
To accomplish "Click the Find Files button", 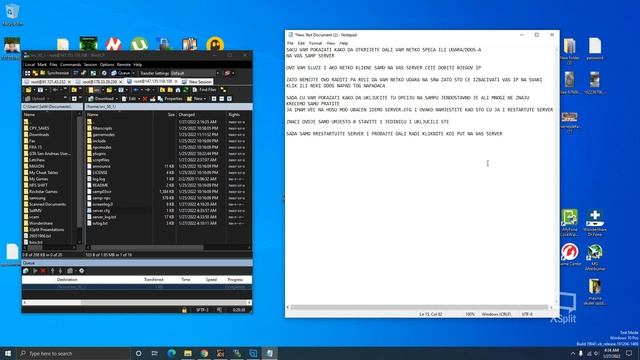I will (x=204, y=90).
